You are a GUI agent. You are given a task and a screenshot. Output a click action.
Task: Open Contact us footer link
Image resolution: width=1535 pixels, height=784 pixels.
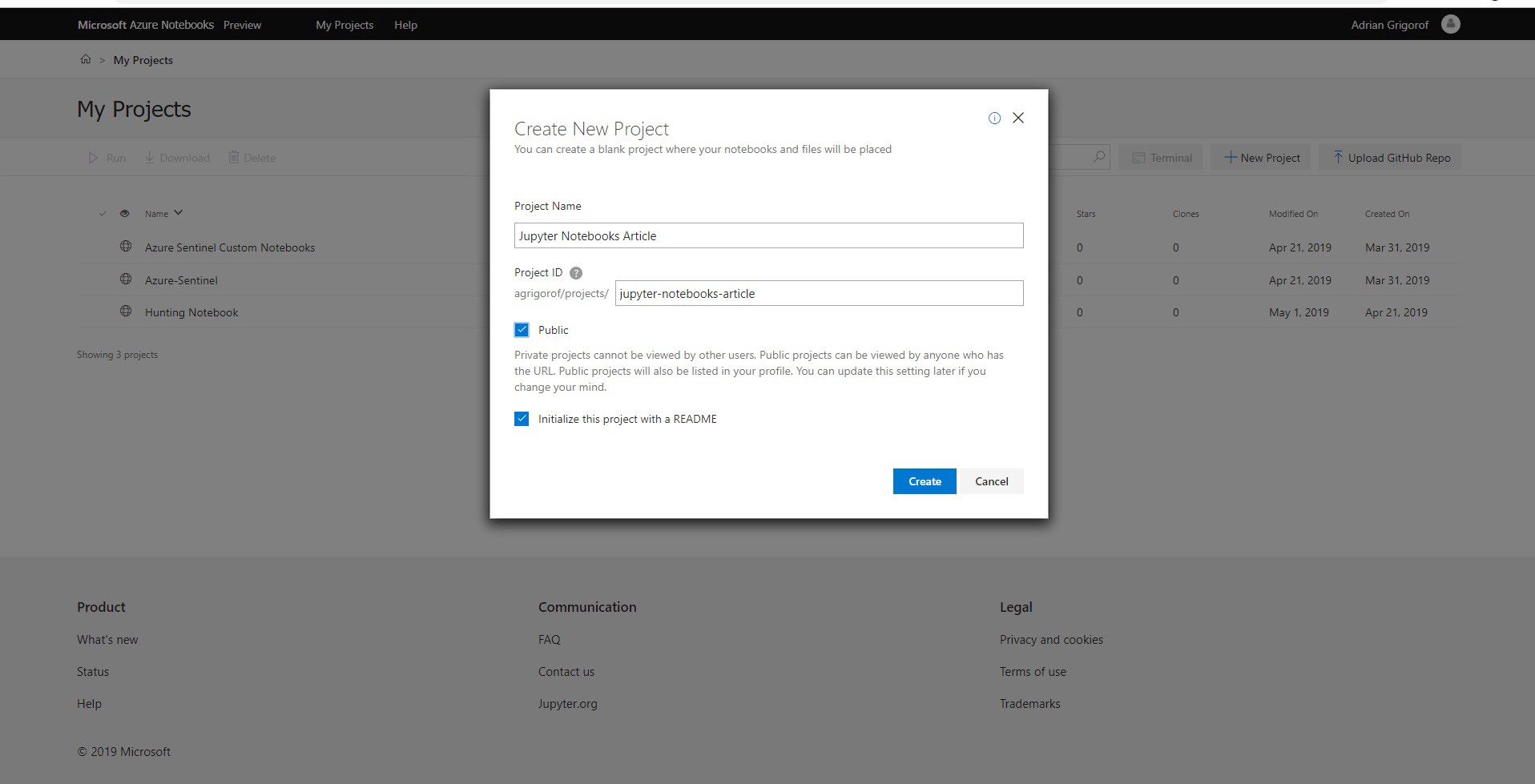click(566, 672)
